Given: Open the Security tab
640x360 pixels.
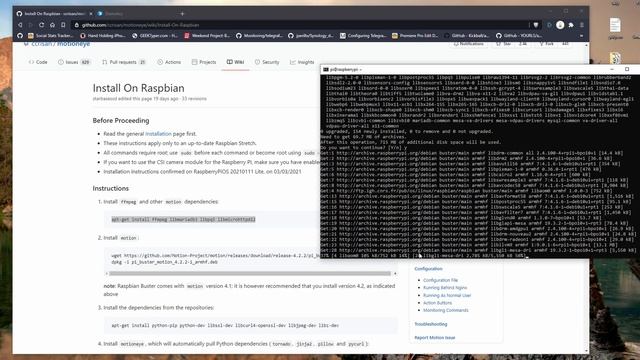Looking at the screenshot, I should pos(267,62).
